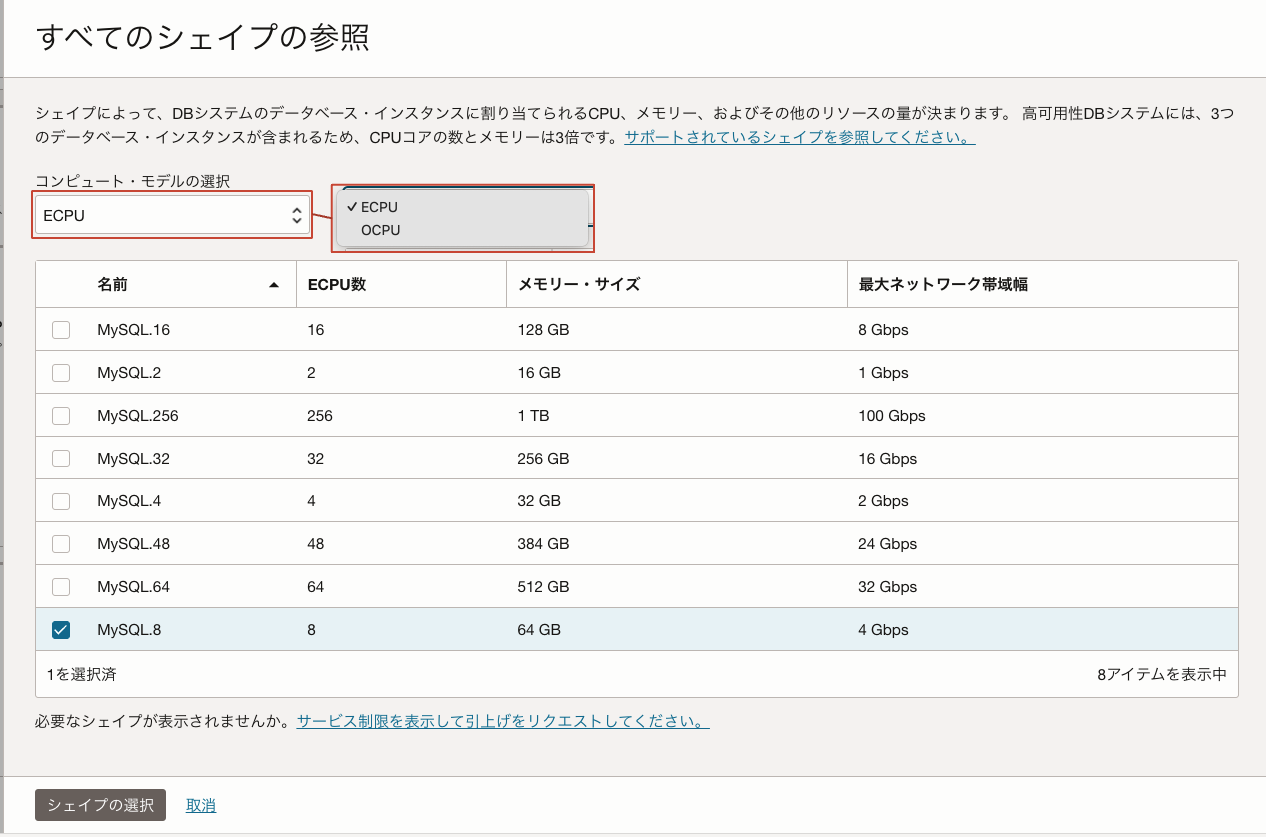Screen dimensions: 1266x837
Task: Tick the MySQL.32 shape checkbox
Action: pyautogui.click(x=61, y=458)
